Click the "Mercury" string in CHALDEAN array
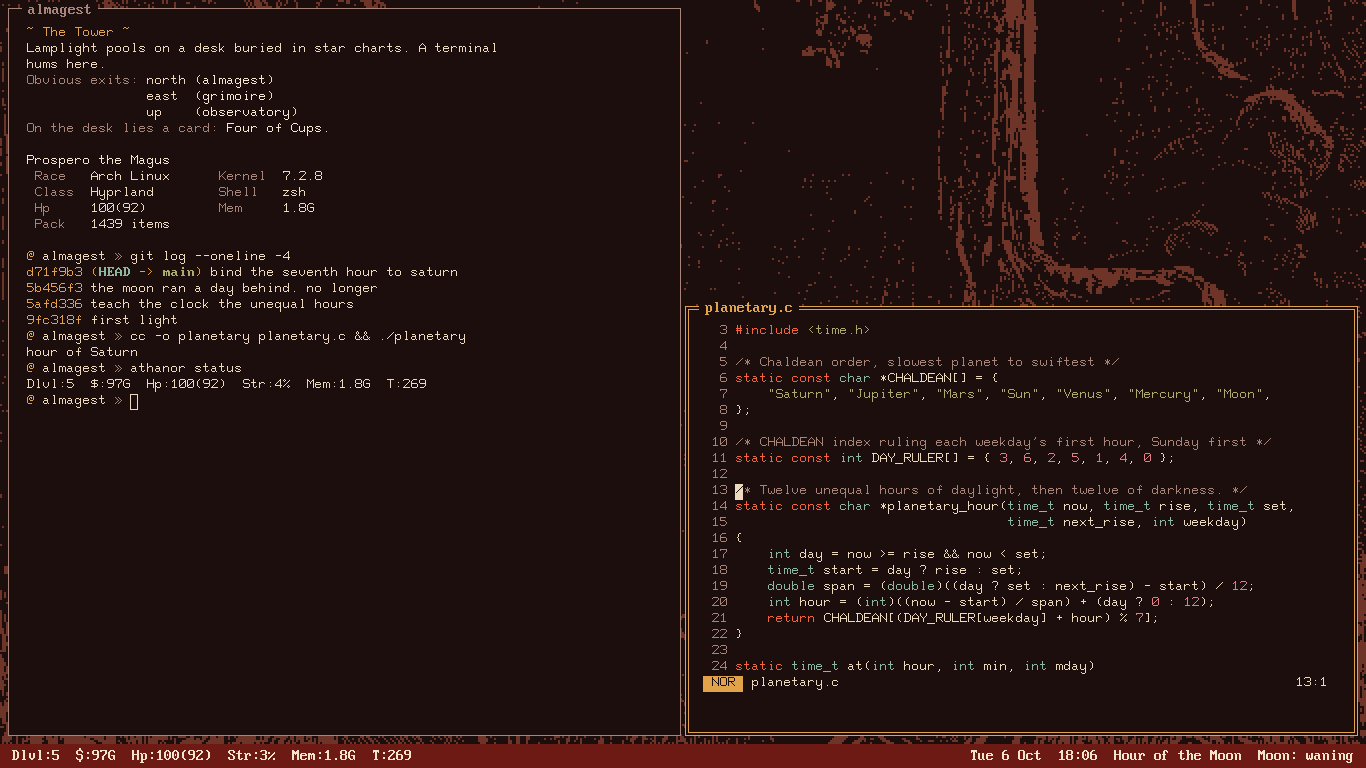 [1167, 394]
